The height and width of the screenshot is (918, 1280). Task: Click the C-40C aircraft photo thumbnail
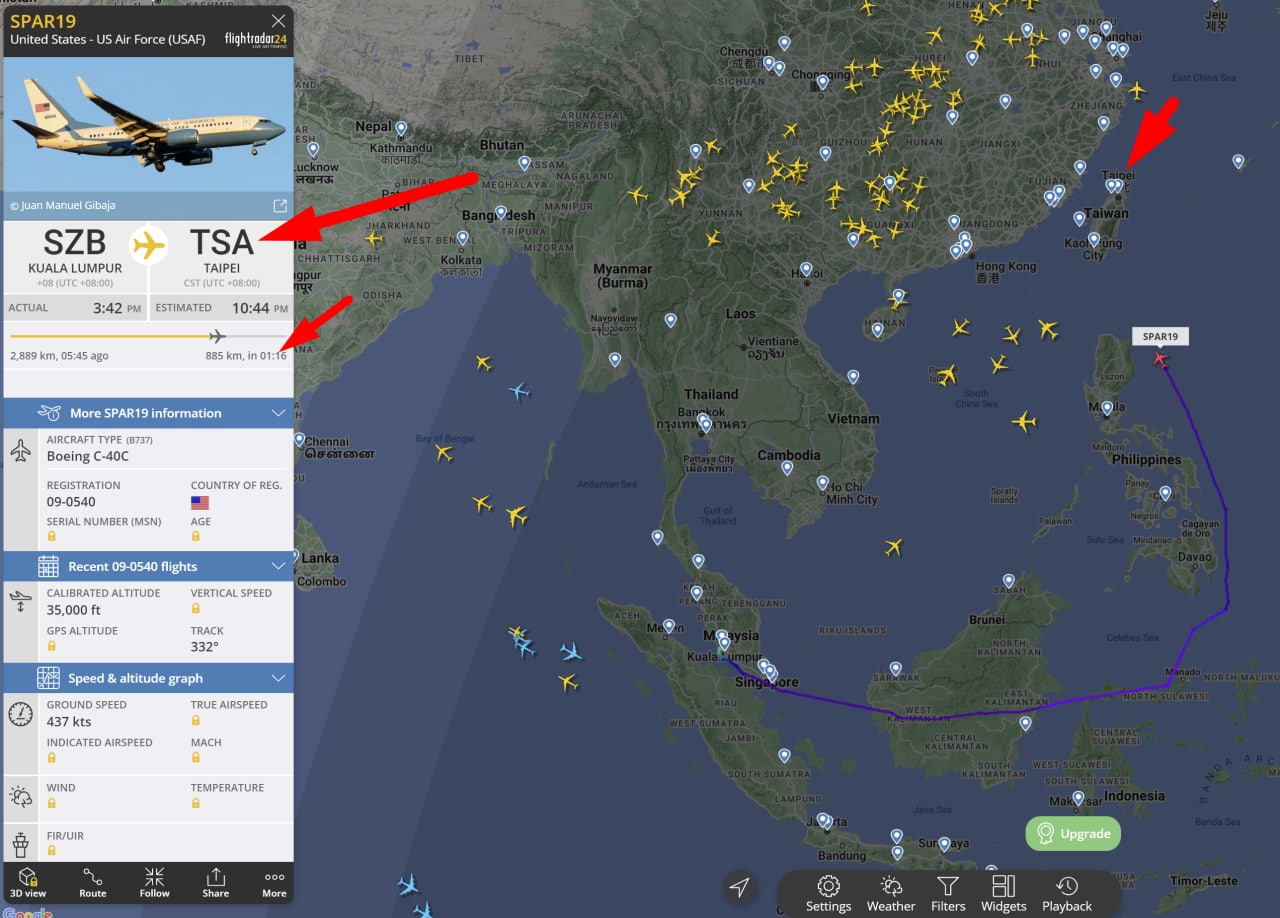(x=149, y=124)
